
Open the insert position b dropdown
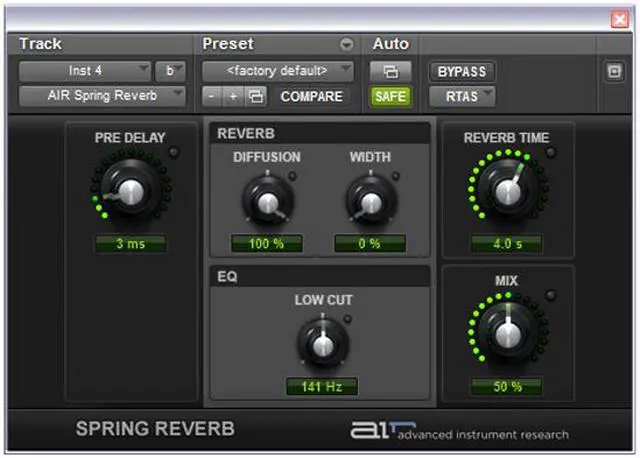click(170, 71)
